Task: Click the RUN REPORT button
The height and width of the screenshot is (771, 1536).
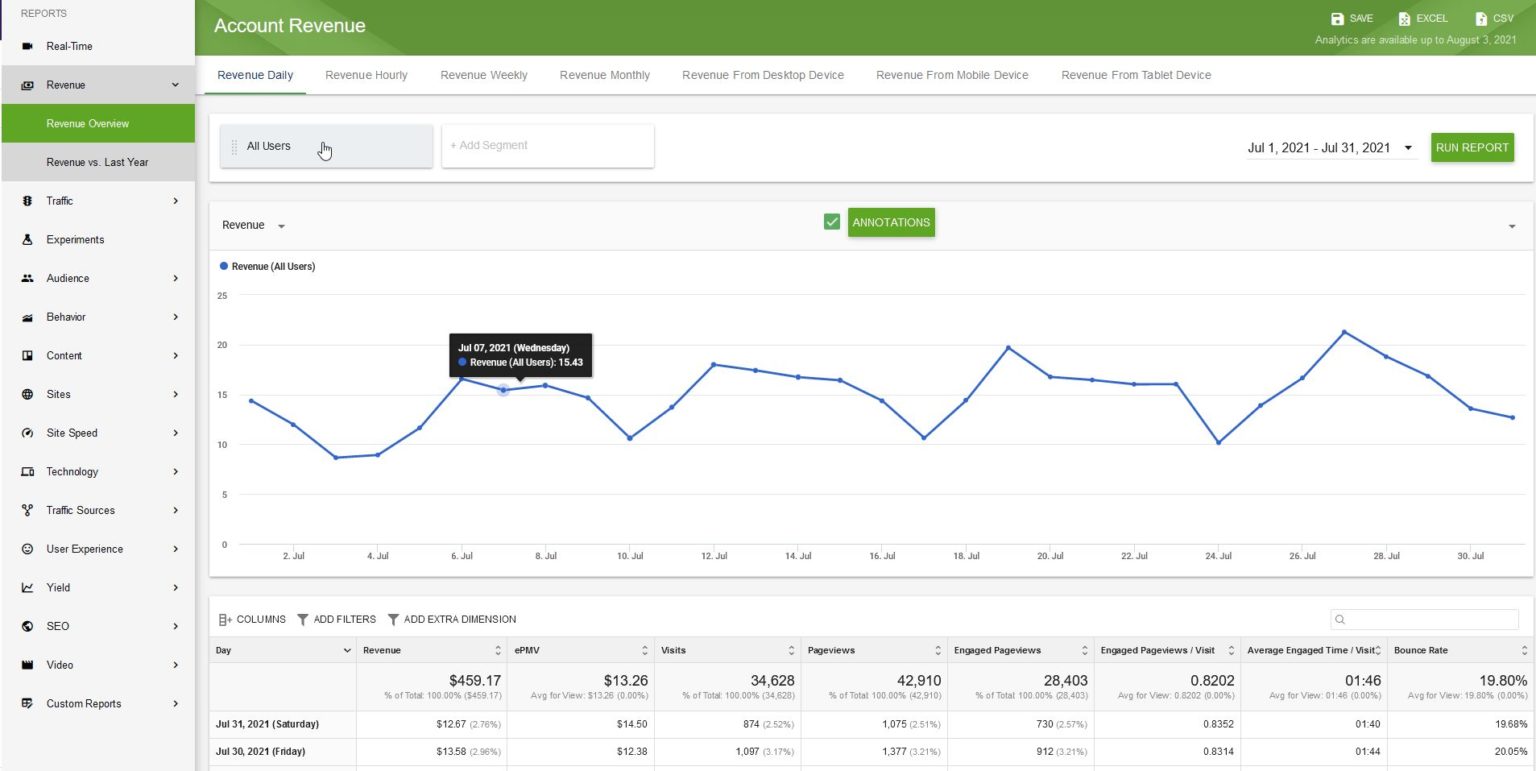Action: tap(1472, 147)
